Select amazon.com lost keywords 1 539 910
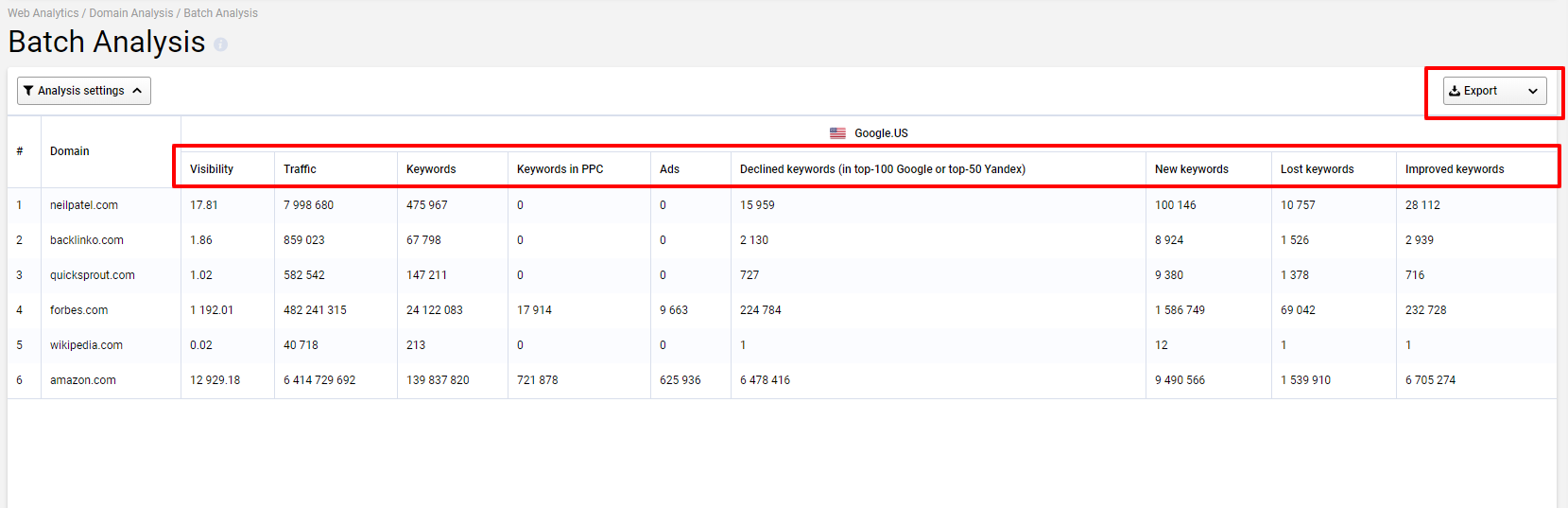The width and height of the screenshot is (1568, 508). click(1305, 380)
